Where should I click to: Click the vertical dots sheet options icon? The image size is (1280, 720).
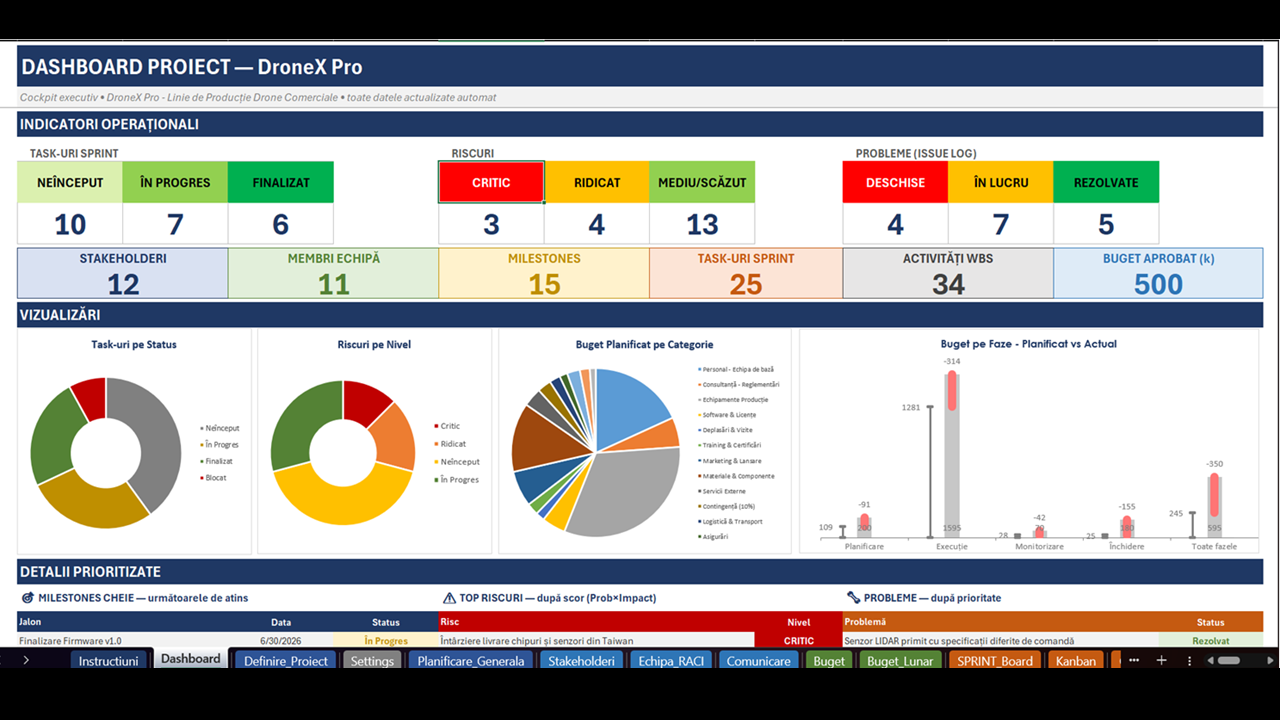coord(1188,660)
